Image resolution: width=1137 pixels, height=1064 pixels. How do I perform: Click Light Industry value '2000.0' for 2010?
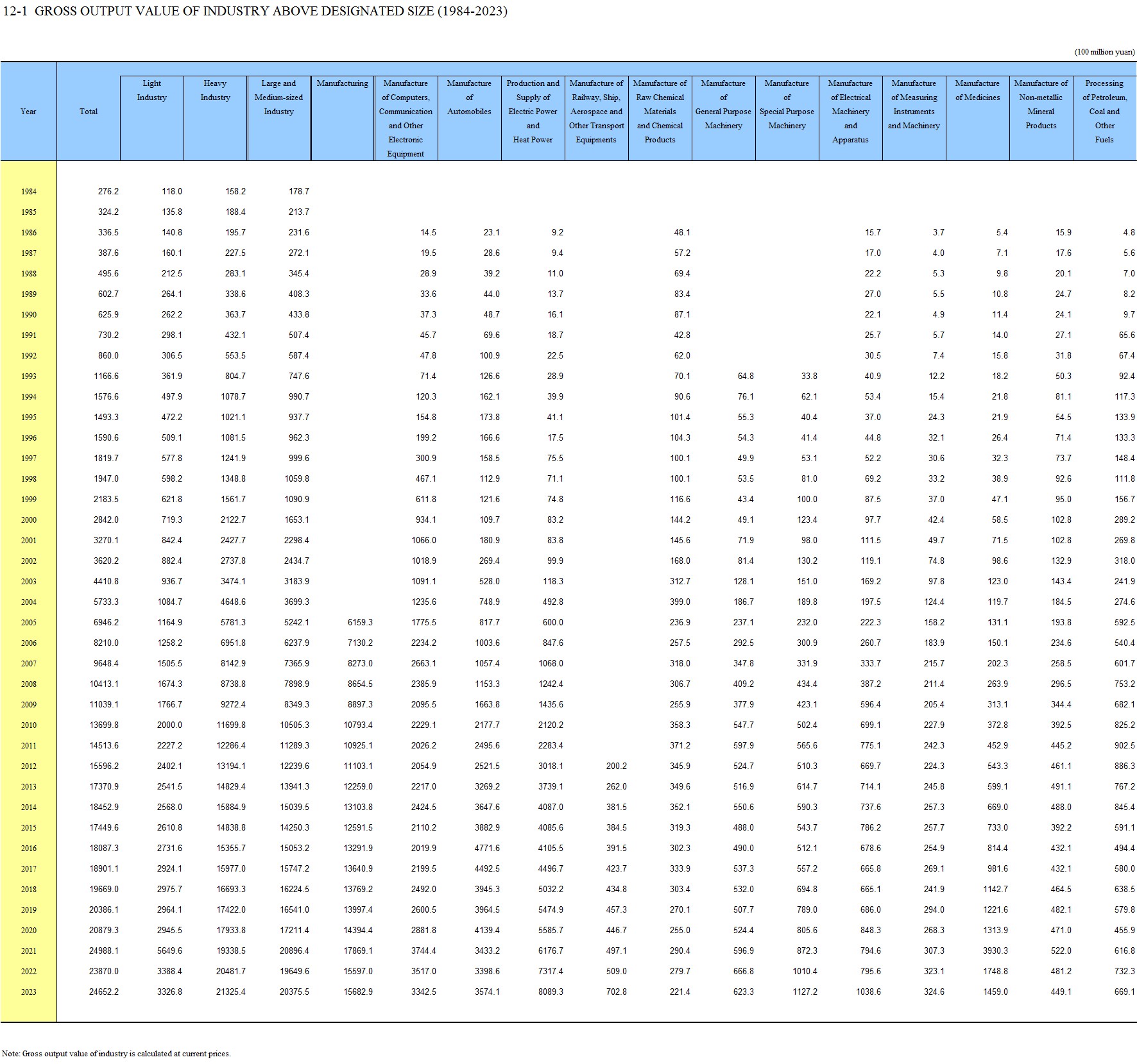[x=169, y=725]
